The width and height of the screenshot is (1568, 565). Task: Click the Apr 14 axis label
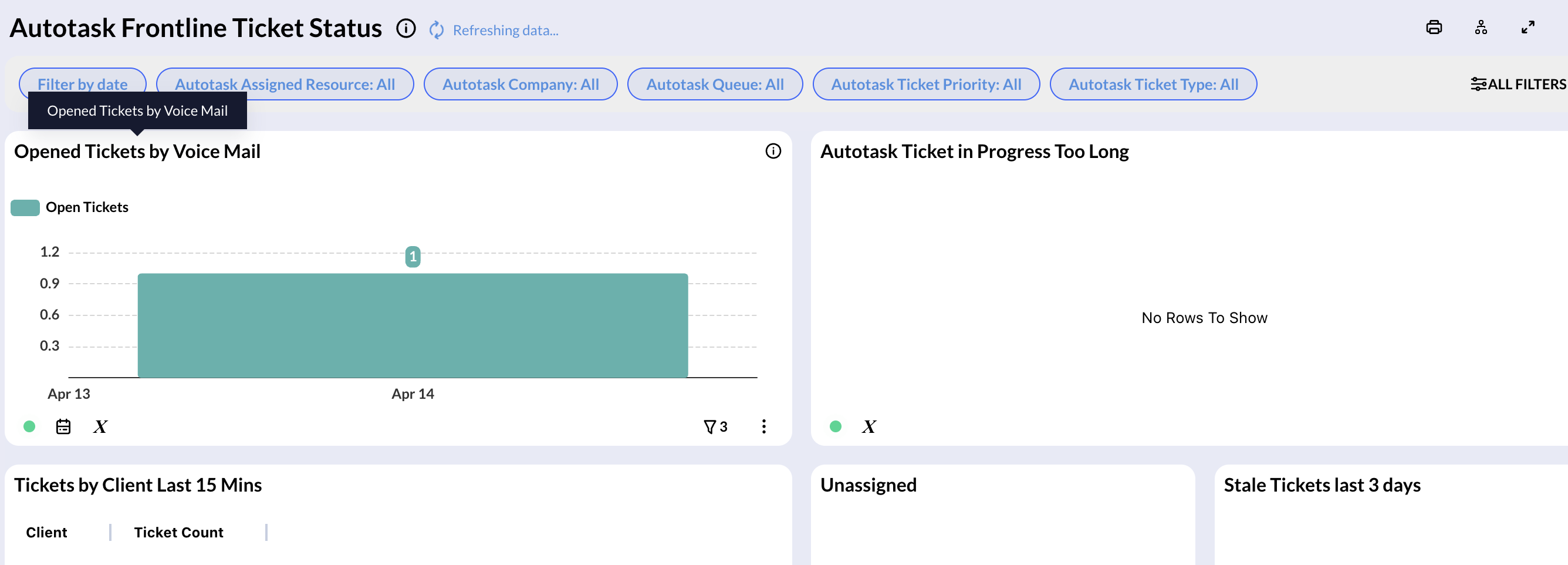[413, 394]
